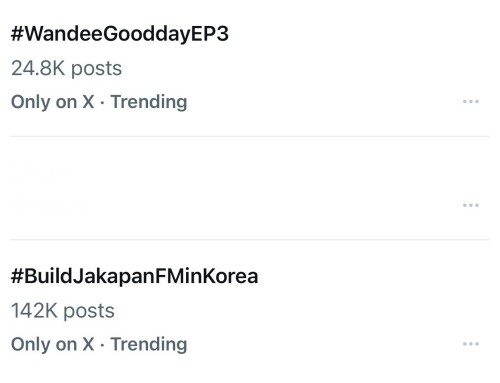Click the faded 'Trending' subtitle in middle row
Viewport: 500px width, 383px height.
pyautogui.click(x=49, y=205)
